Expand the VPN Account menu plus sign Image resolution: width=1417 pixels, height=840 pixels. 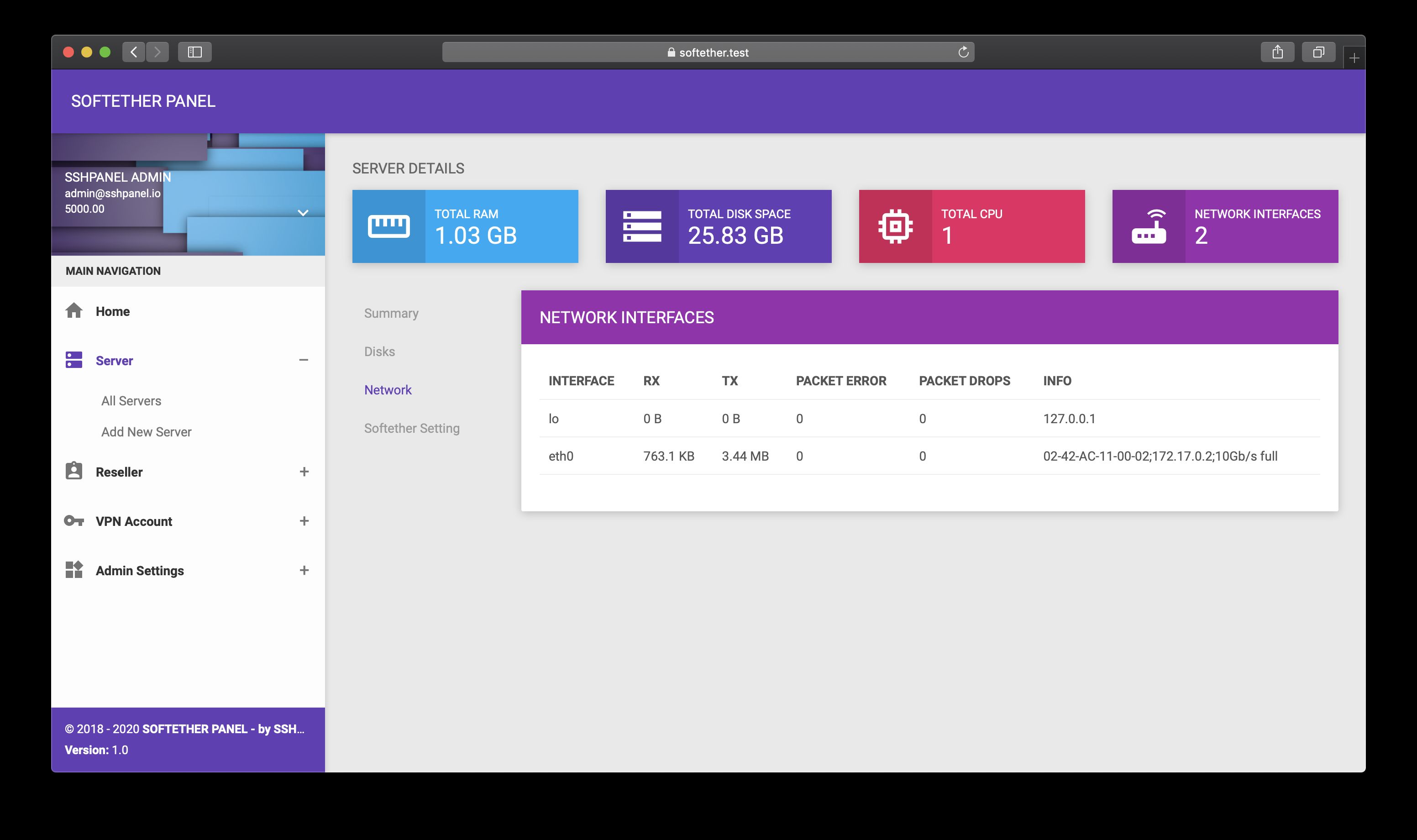click(x=304, y=521)
